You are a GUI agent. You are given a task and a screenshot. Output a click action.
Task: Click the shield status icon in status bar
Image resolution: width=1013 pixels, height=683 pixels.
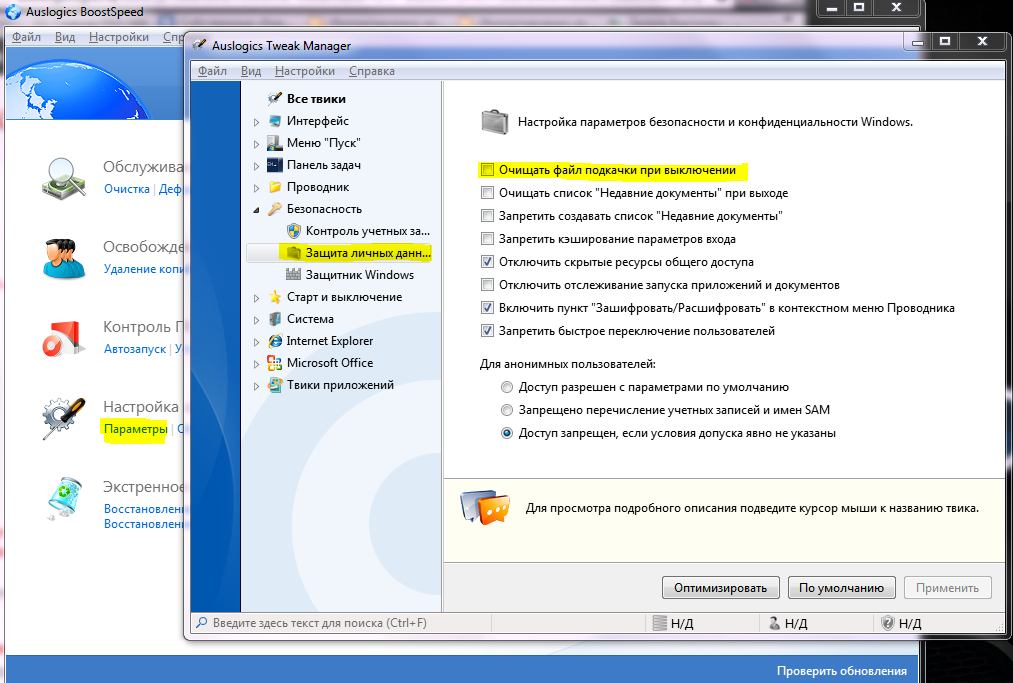(x=888, y=623)
